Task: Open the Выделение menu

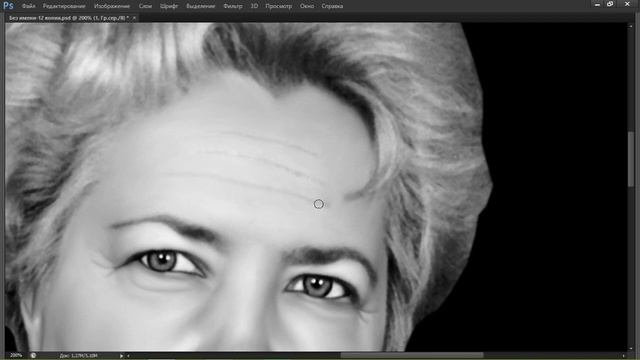Action: pyautogui.click(x=200, y=6)
